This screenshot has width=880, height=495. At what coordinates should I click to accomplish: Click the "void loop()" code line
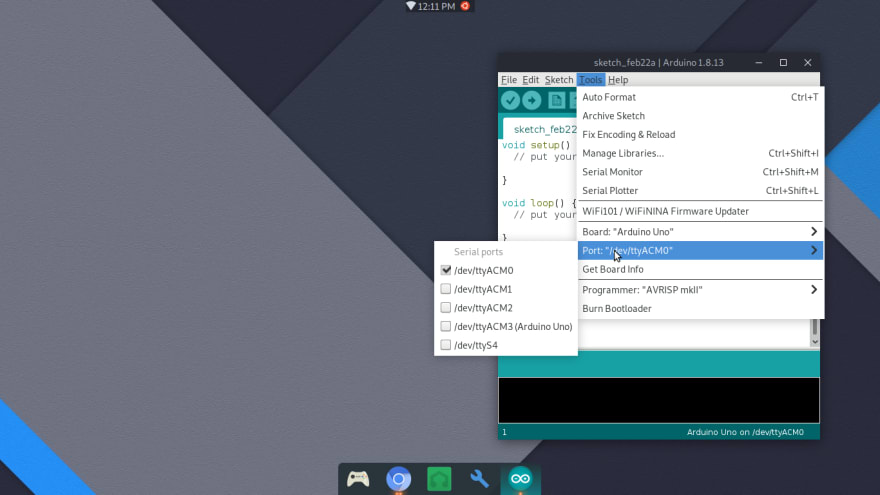click(x=539, y=203)
